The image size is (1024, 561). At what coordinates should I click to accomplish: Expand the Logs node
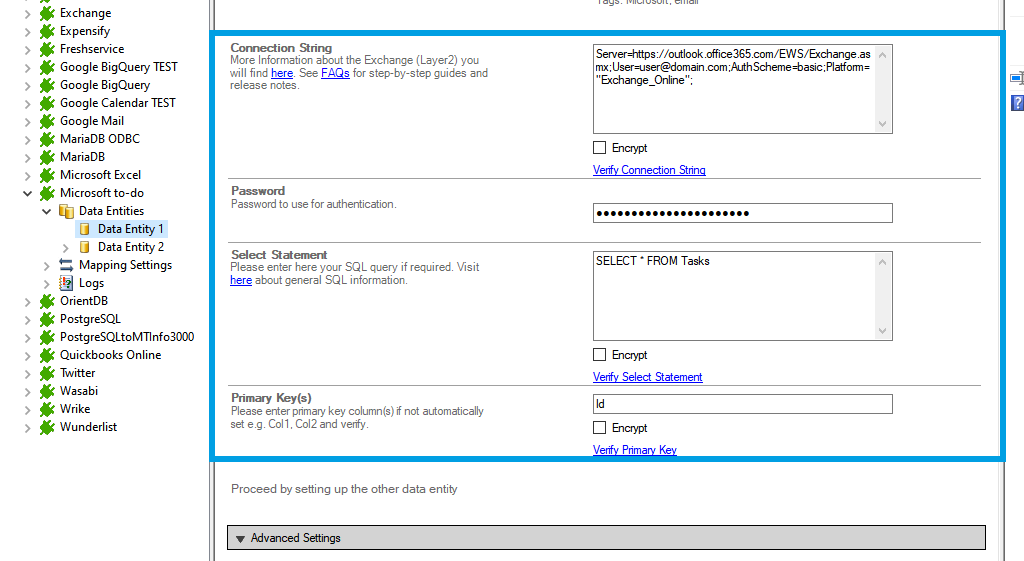click(x=46, y=283)
